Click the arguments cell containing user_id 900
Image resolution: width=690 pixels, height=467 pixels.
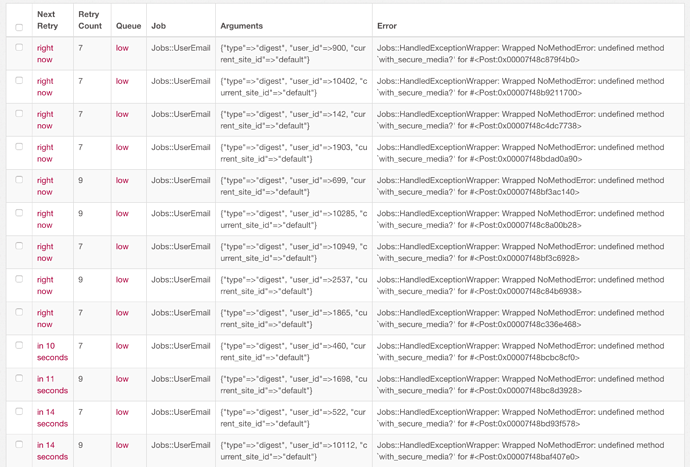(294, 54)
